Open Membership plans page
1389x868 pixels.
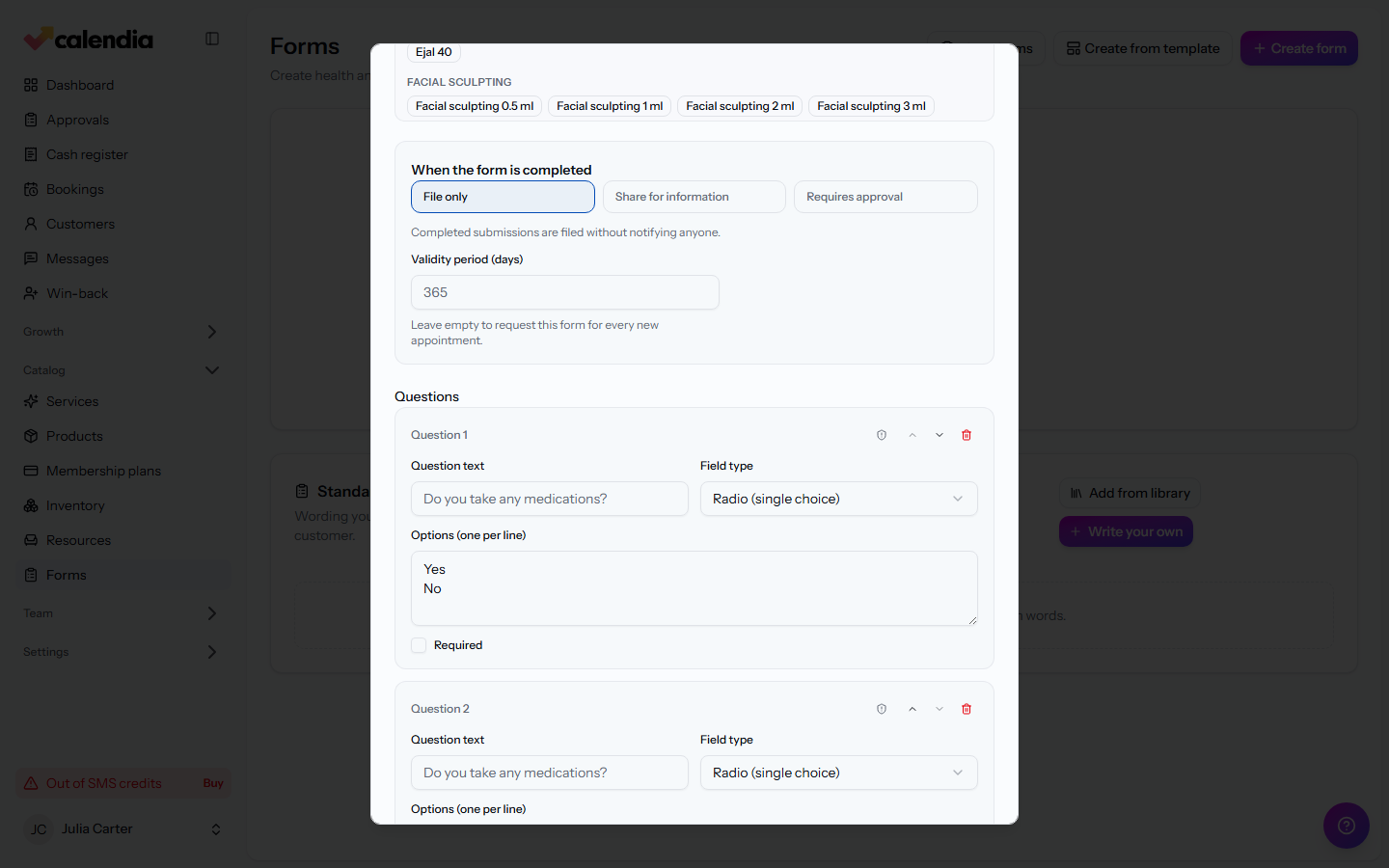[x=123, y=471]
